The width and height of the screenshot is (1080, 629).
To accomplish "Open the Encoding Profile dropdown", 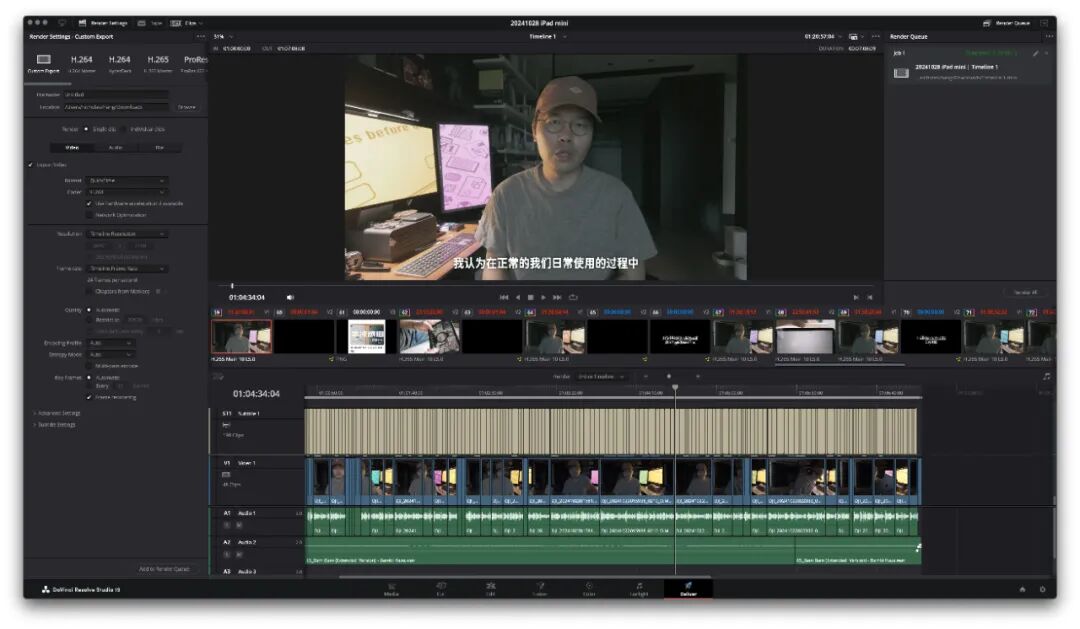I will click(110, 343).
